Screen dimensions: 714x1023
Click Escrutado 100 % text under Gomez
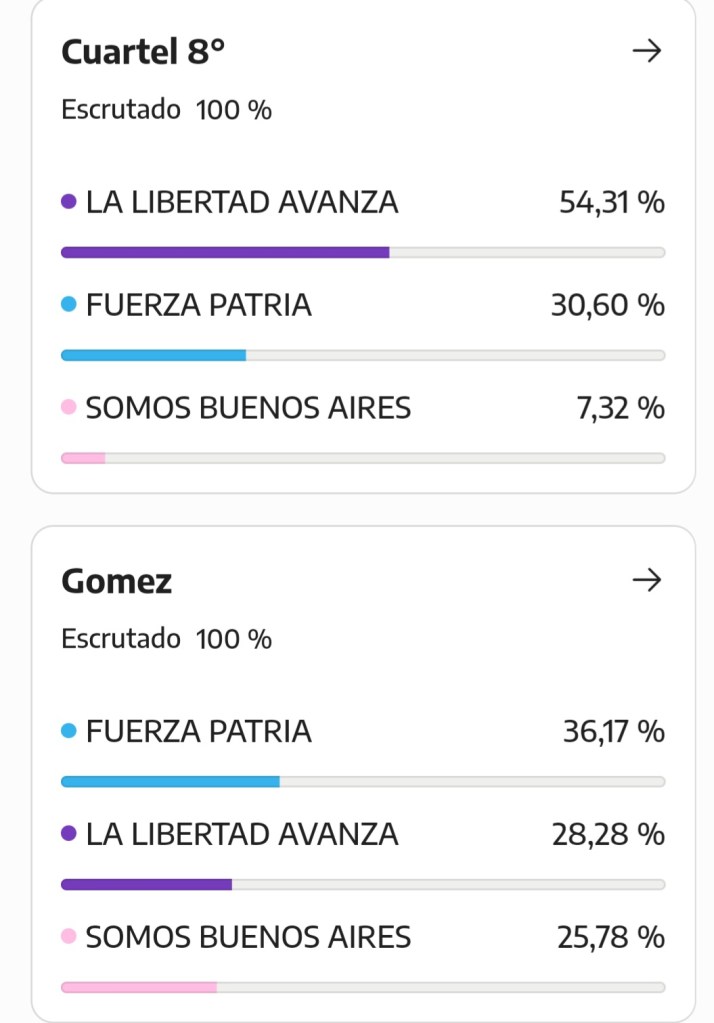tap(166, 638)
